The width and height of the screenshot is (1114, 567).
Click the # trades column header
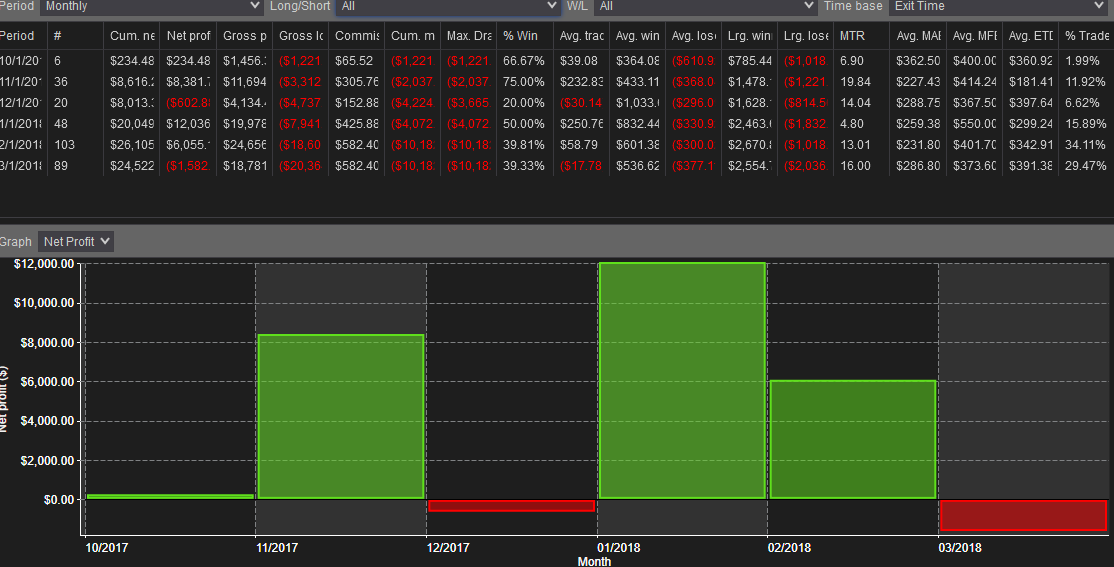(x=75, y=36)
